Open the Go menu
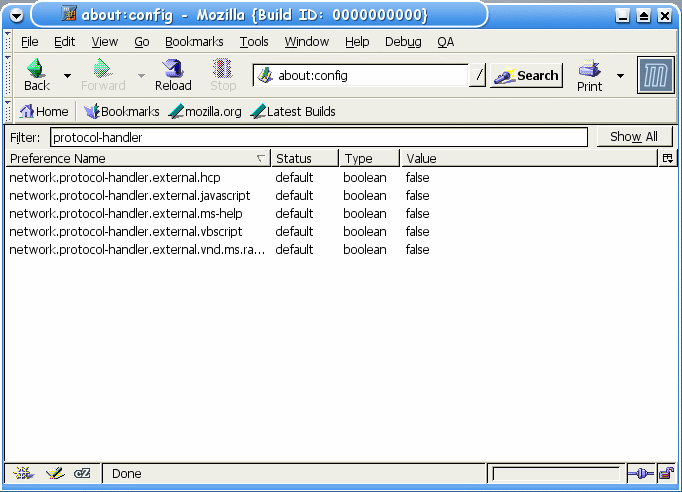 [x=141, y=42]
